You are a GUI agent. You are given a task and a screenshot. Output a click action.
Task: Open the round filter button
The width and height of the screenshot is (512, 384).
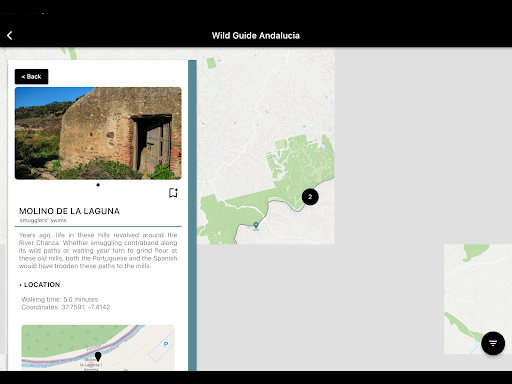pyautogui.click(x=493, y=343)
